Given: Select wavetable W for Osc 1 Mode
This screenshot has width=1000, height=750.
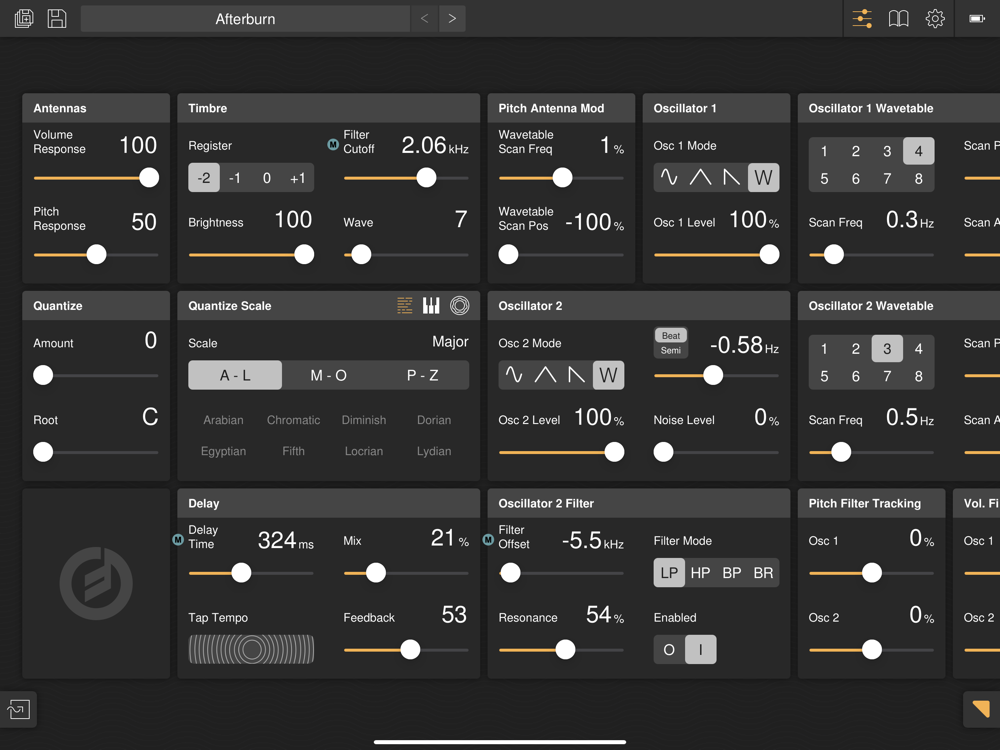Looking at the screenshot, I should point(763,177).
